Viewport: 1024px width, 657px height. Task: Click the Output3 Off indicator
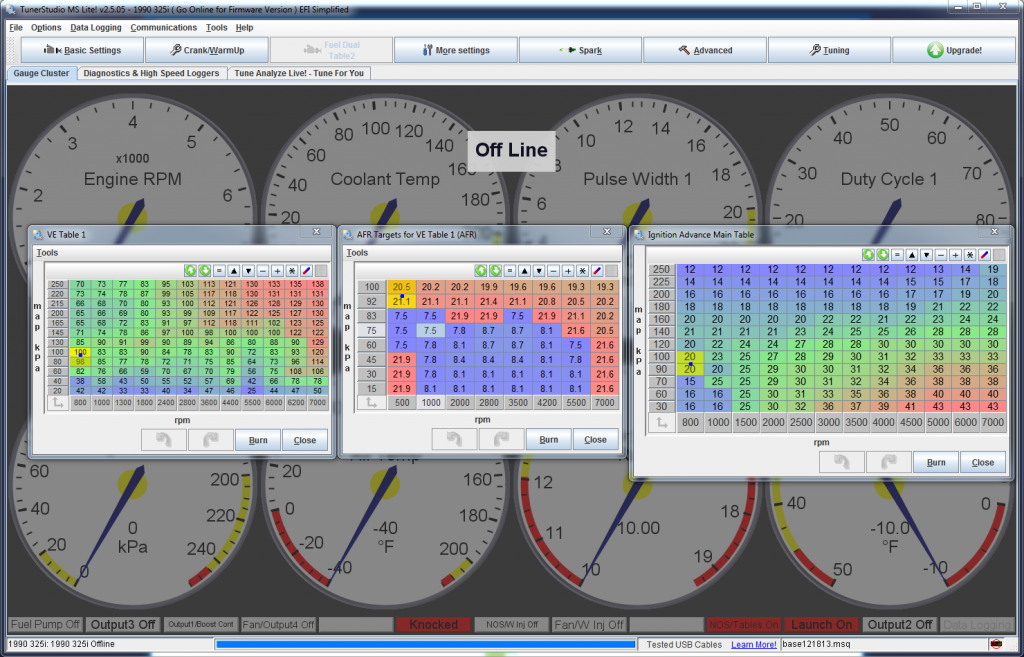tap(123, 625)
